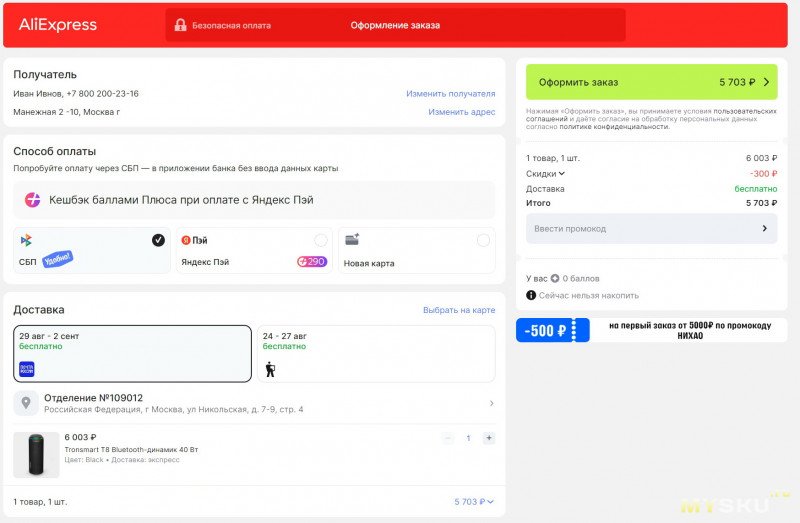
Task: Click Изменить получателя link
Action: coord(451,93)
